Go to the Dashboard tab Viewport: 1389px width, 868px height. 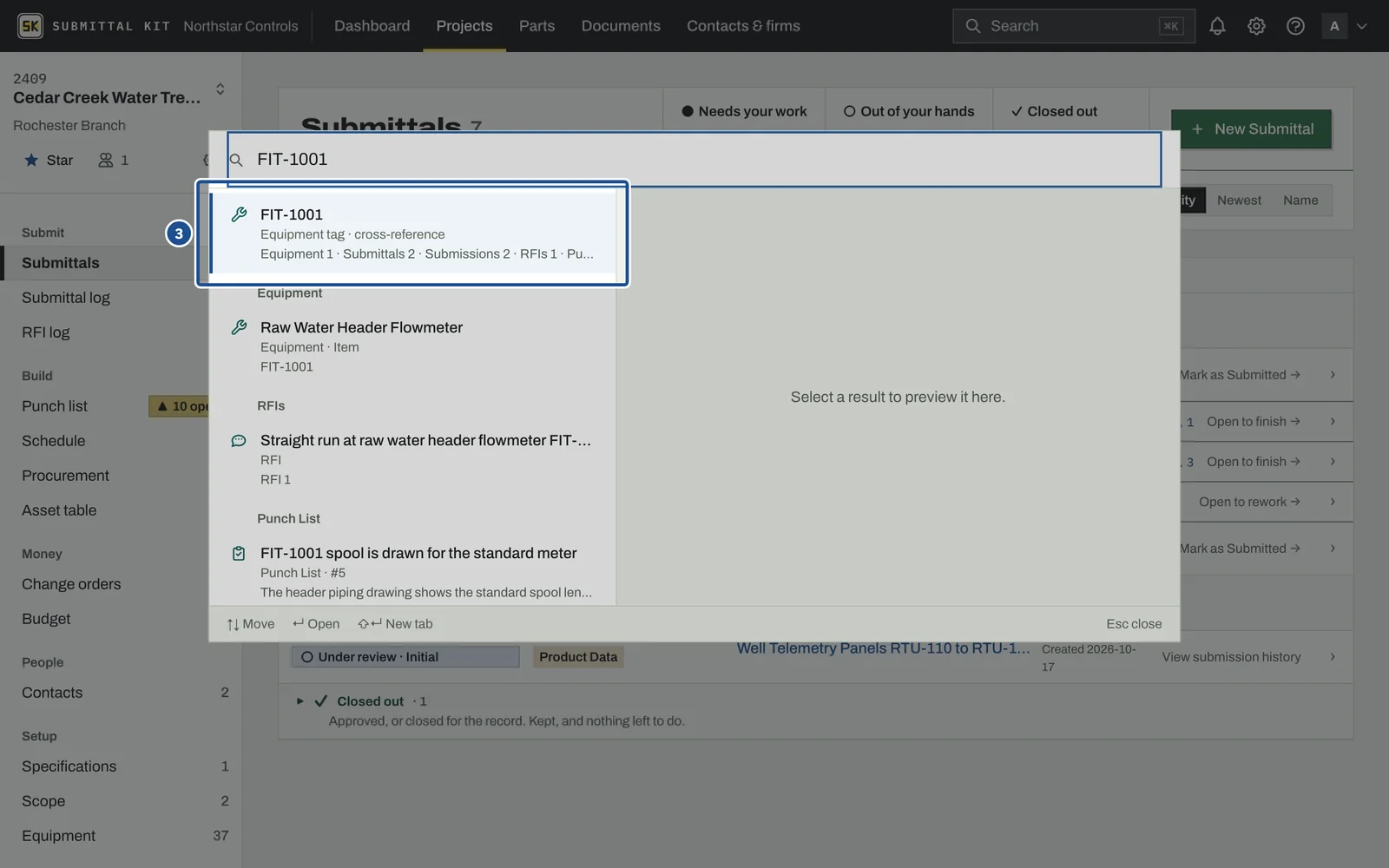coord(372,26)
